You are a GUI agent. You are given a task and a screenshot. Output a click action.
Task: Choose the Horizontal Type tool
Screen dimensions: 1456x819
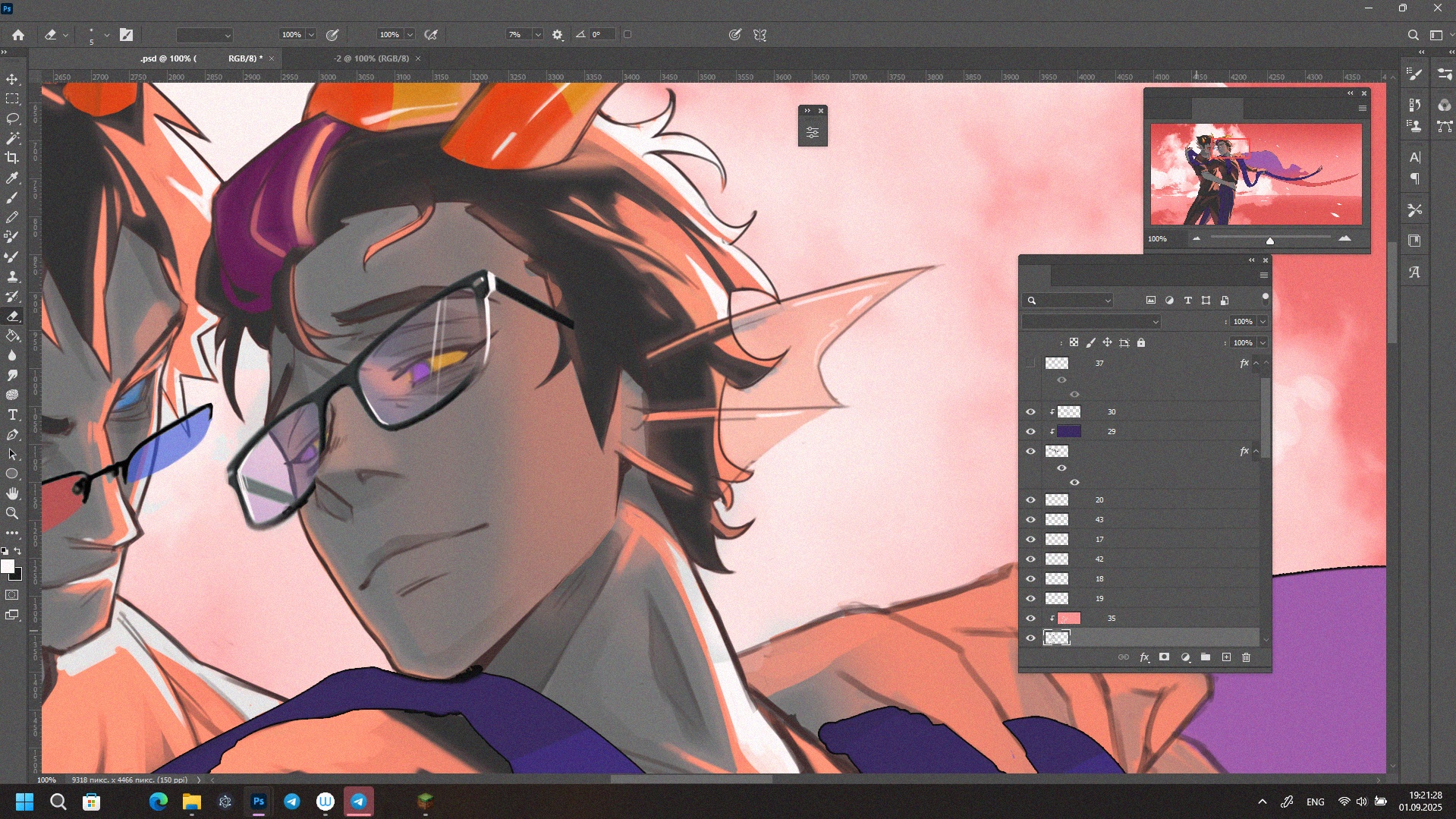click(12, 415)
